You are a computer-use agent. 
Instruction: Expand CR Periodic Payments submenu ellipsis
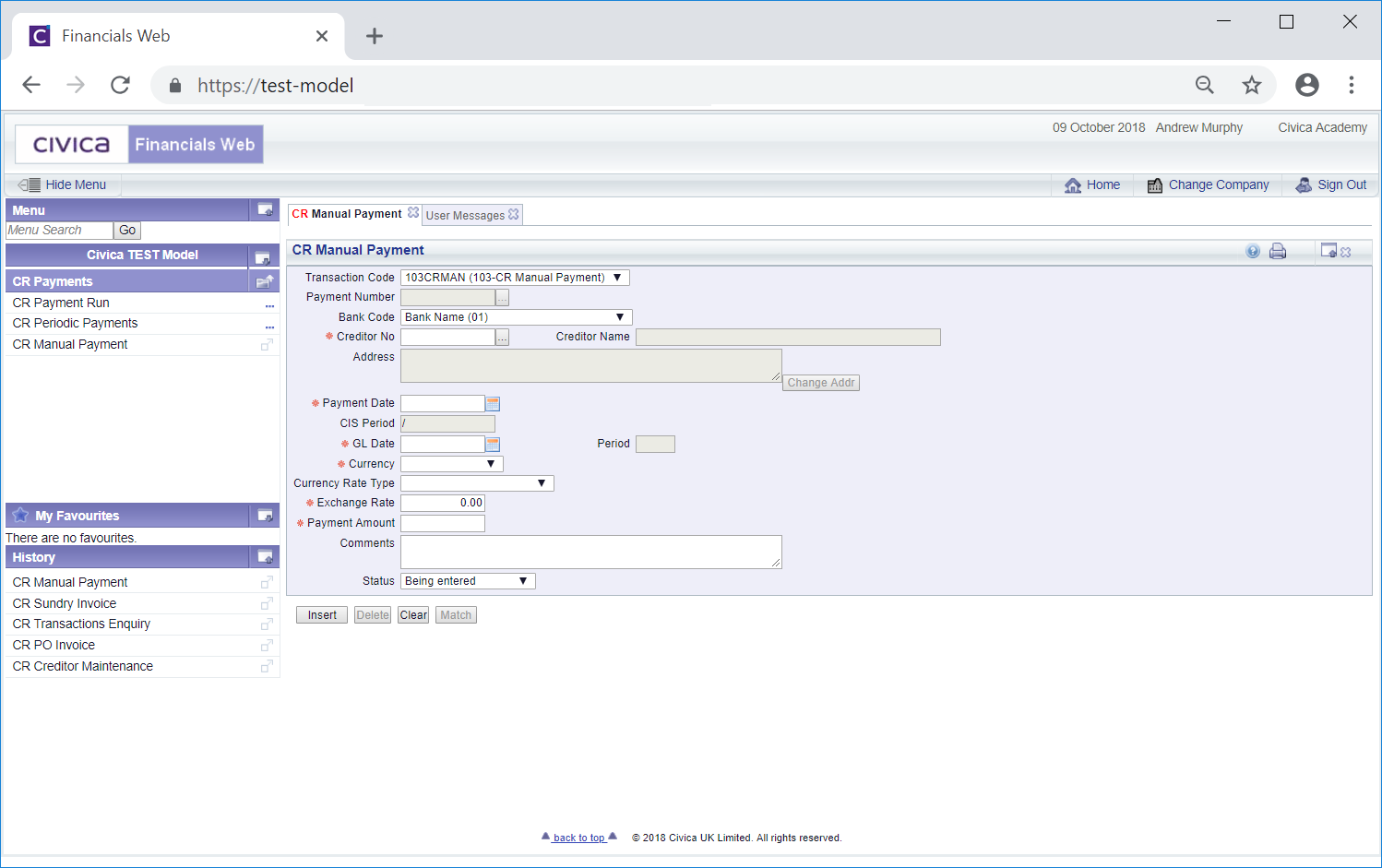(x=269, y=327)
